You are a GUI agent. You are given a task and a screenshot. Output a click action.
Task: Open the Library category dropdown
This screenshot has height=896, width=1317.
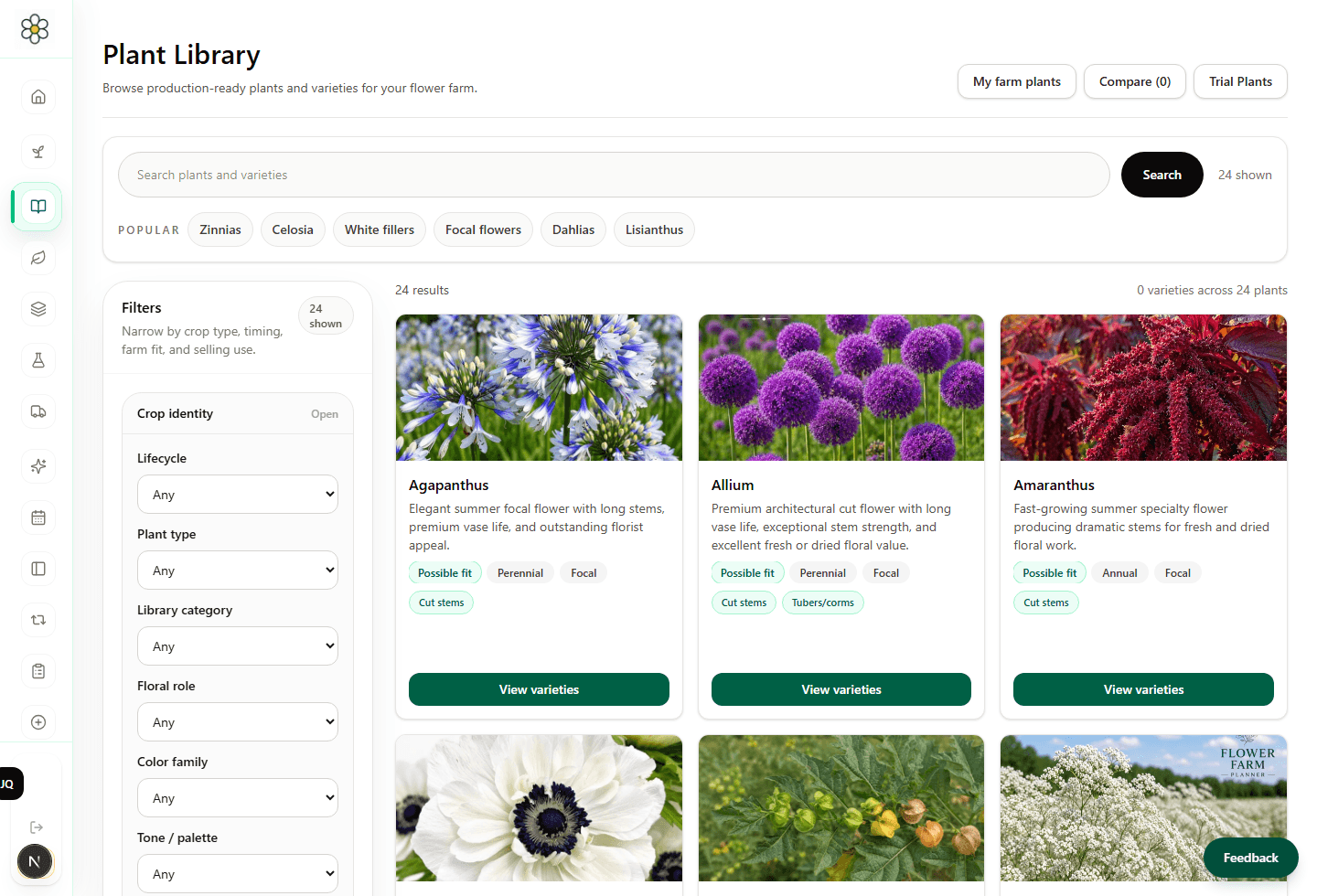click(238, 646)
